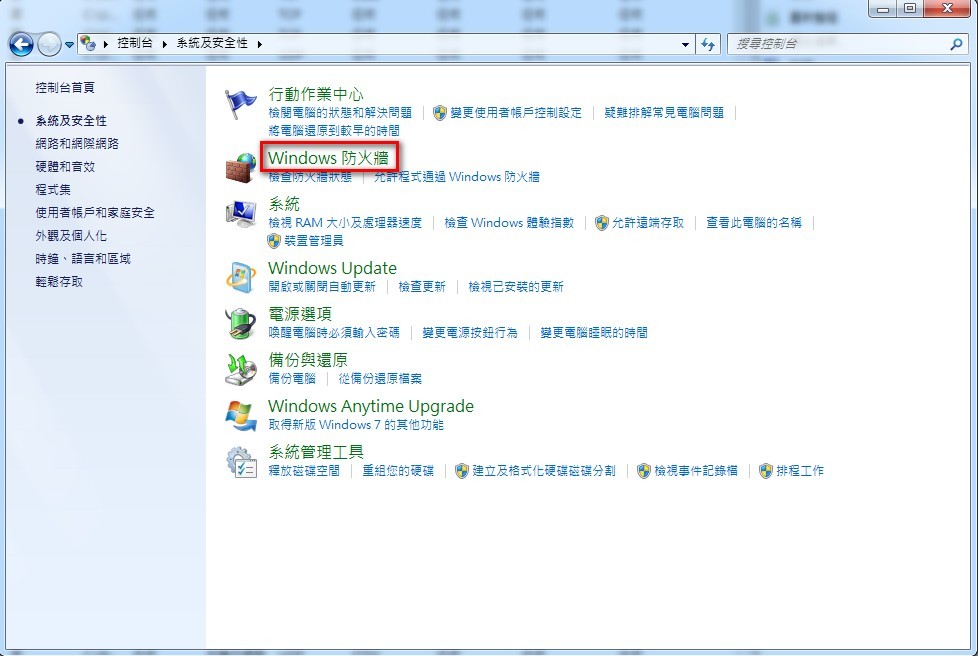This screenshot has width=978, height=656.
Task: Click 檢查更新 link
Action: click(422, 287)
